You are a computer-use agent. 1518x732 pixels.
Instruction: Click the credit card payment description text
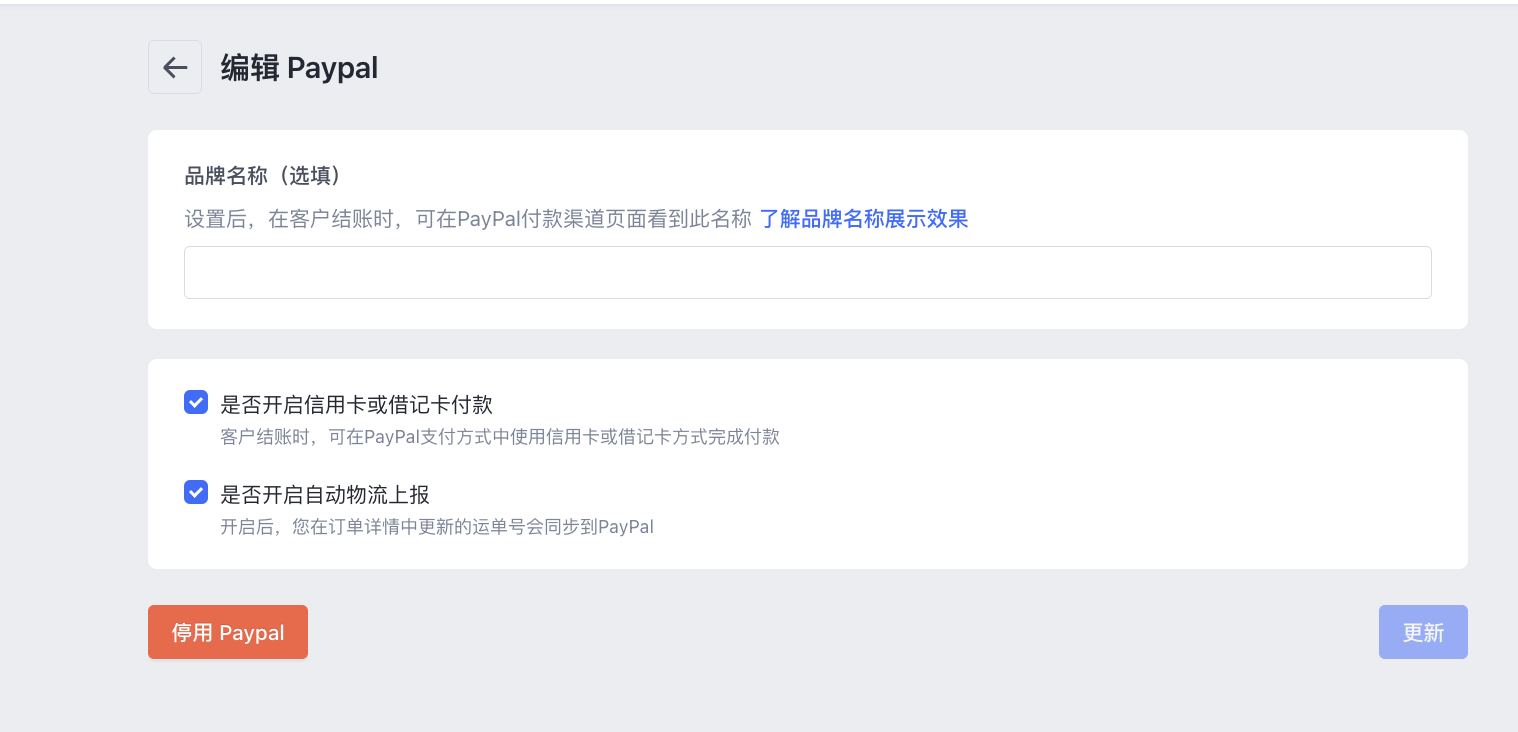point(499,437)
